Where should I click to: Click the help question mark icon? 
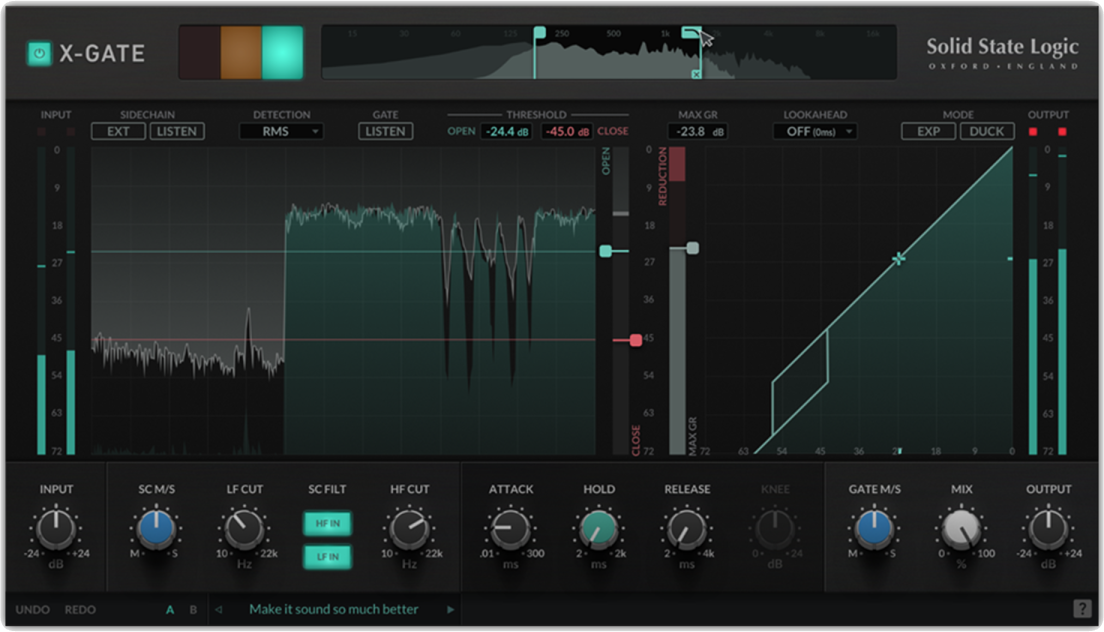point(1082,608)
